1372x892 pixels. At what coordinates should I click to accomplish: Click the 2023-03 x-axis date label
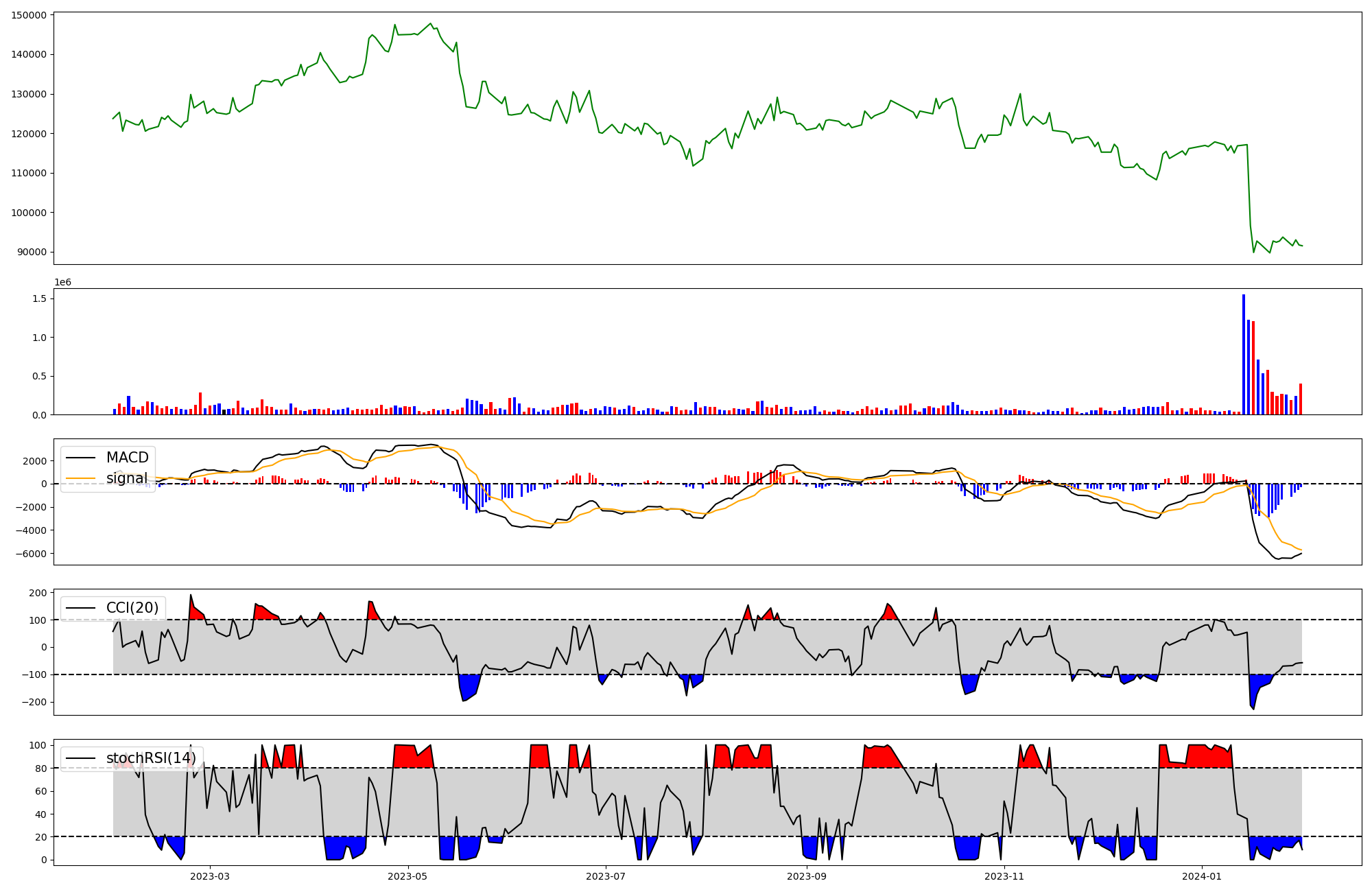tap(210, 876)
